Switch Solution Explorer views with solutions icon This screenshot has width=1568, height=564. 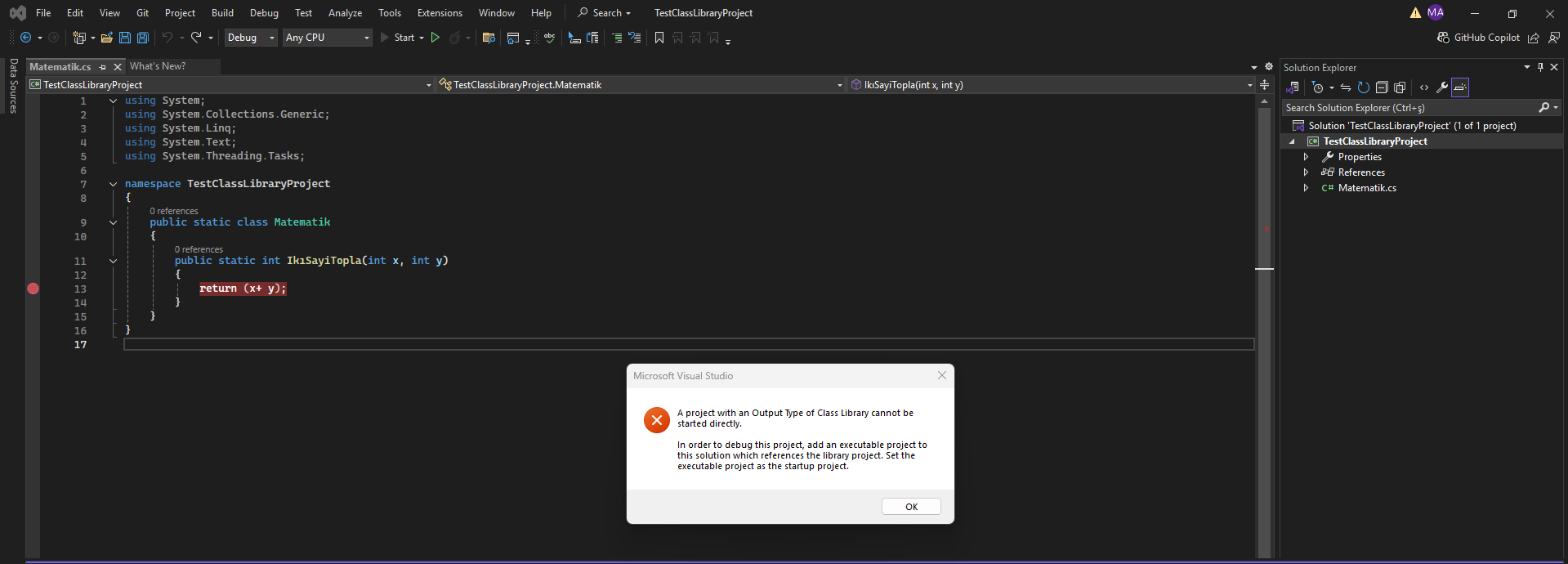point(1293,87)
